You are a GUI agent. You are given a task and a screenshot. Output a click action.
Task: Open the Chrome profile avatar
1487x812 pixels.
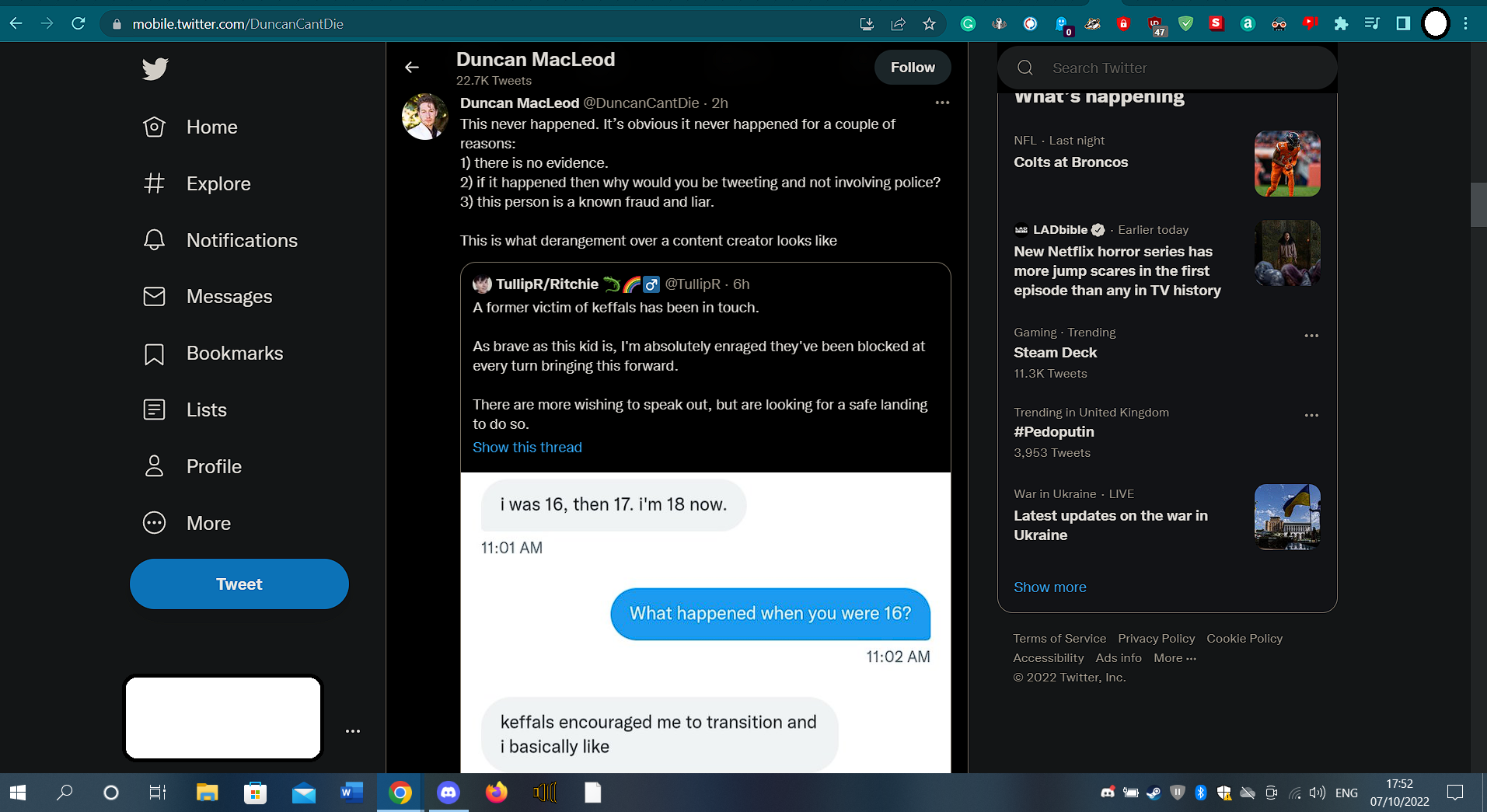(1435, 24)
